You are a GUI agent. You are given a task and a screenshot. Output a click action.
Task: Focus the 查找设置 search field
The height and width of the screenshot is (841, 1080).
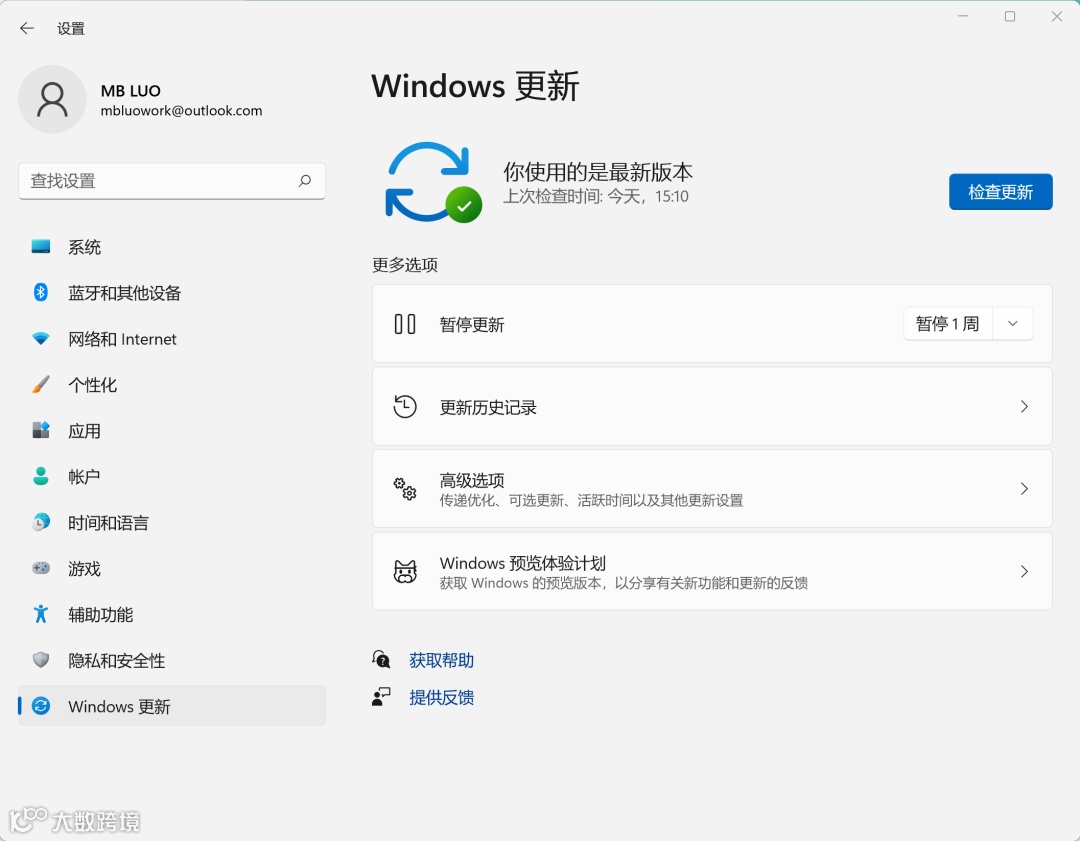point(172,180)
